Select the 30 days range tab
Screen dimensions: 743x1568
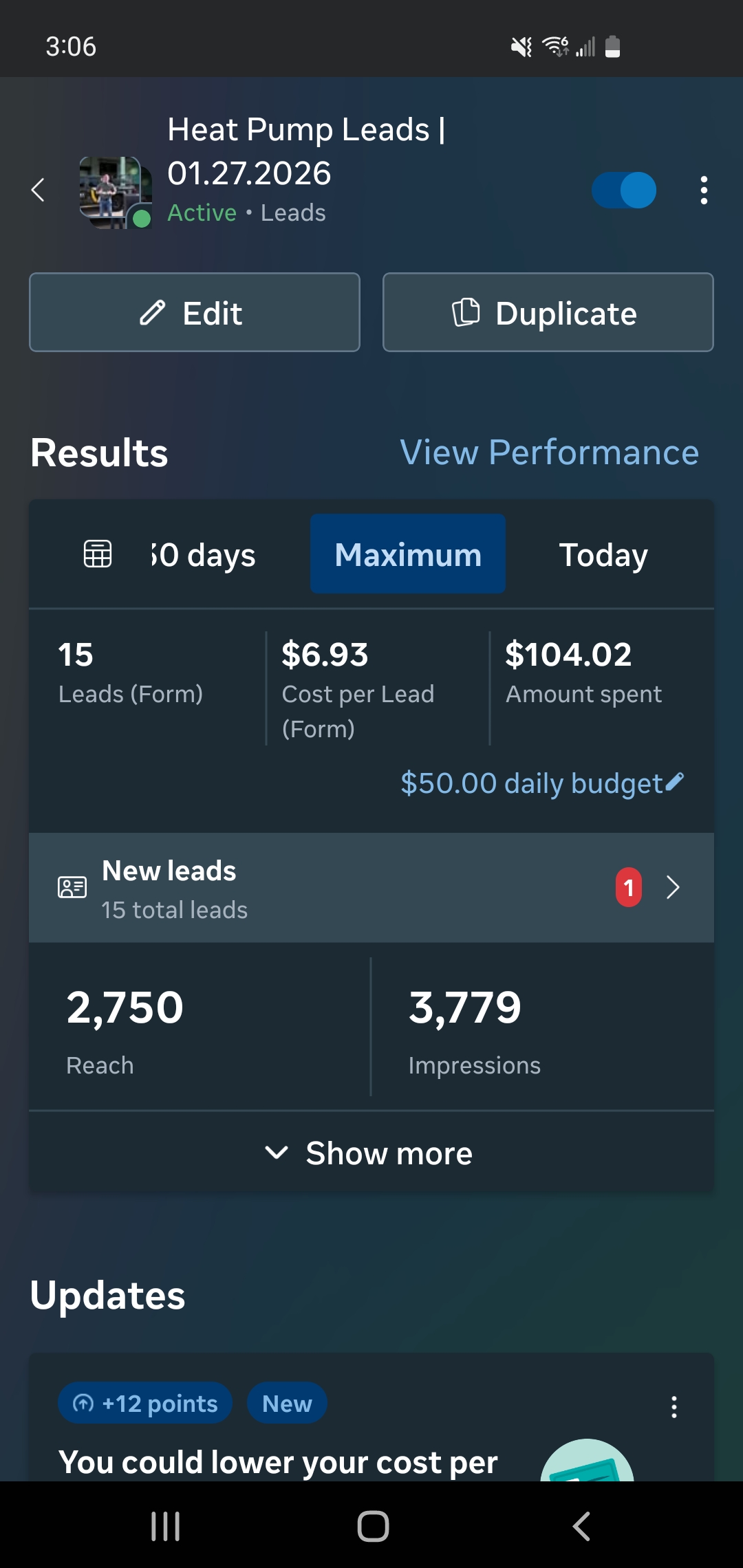click(204, 554)
